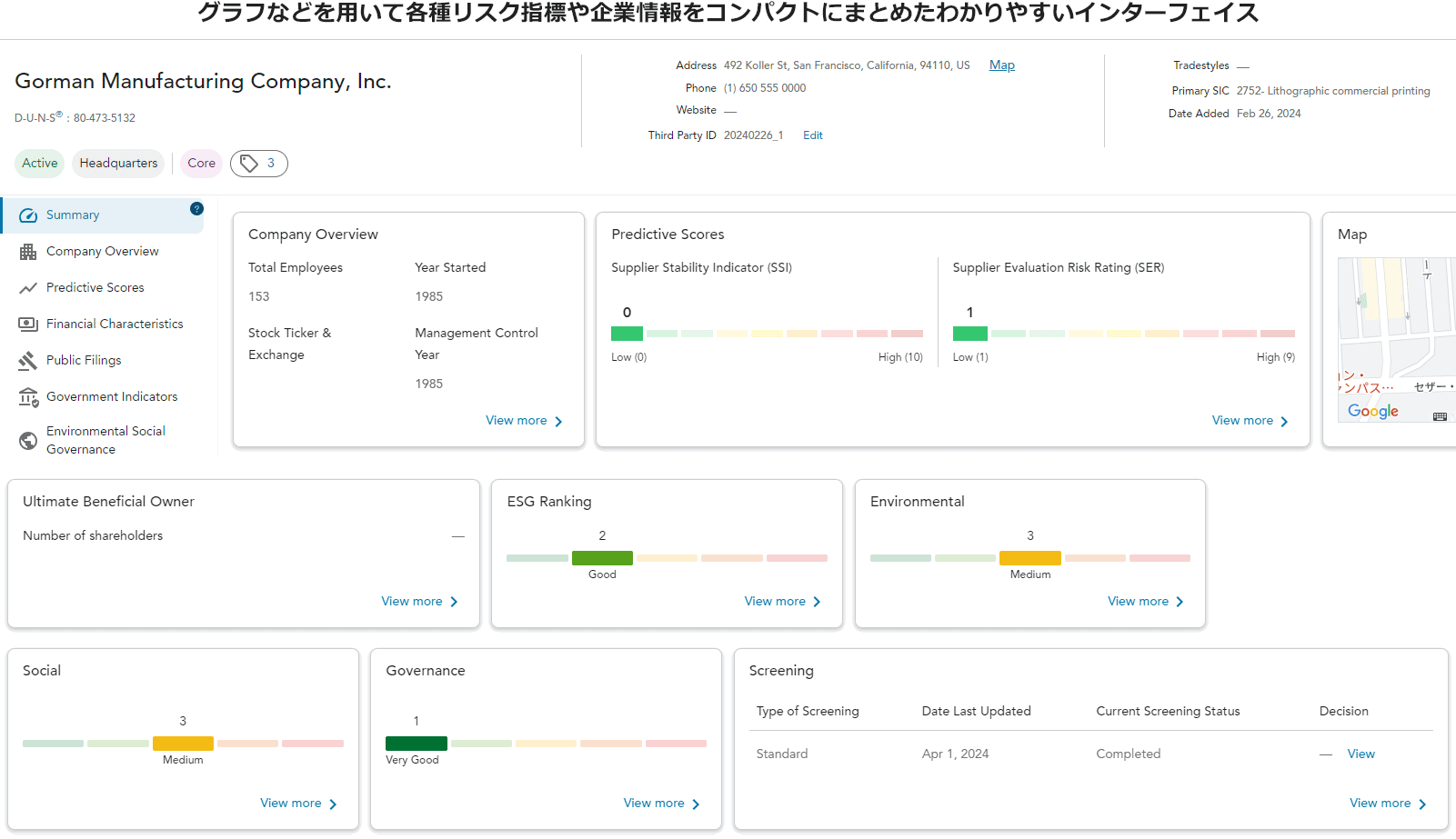
Task: Click the phone number (1) 650 555 0000
Action: pyautogui.click(x=765, y=88)
